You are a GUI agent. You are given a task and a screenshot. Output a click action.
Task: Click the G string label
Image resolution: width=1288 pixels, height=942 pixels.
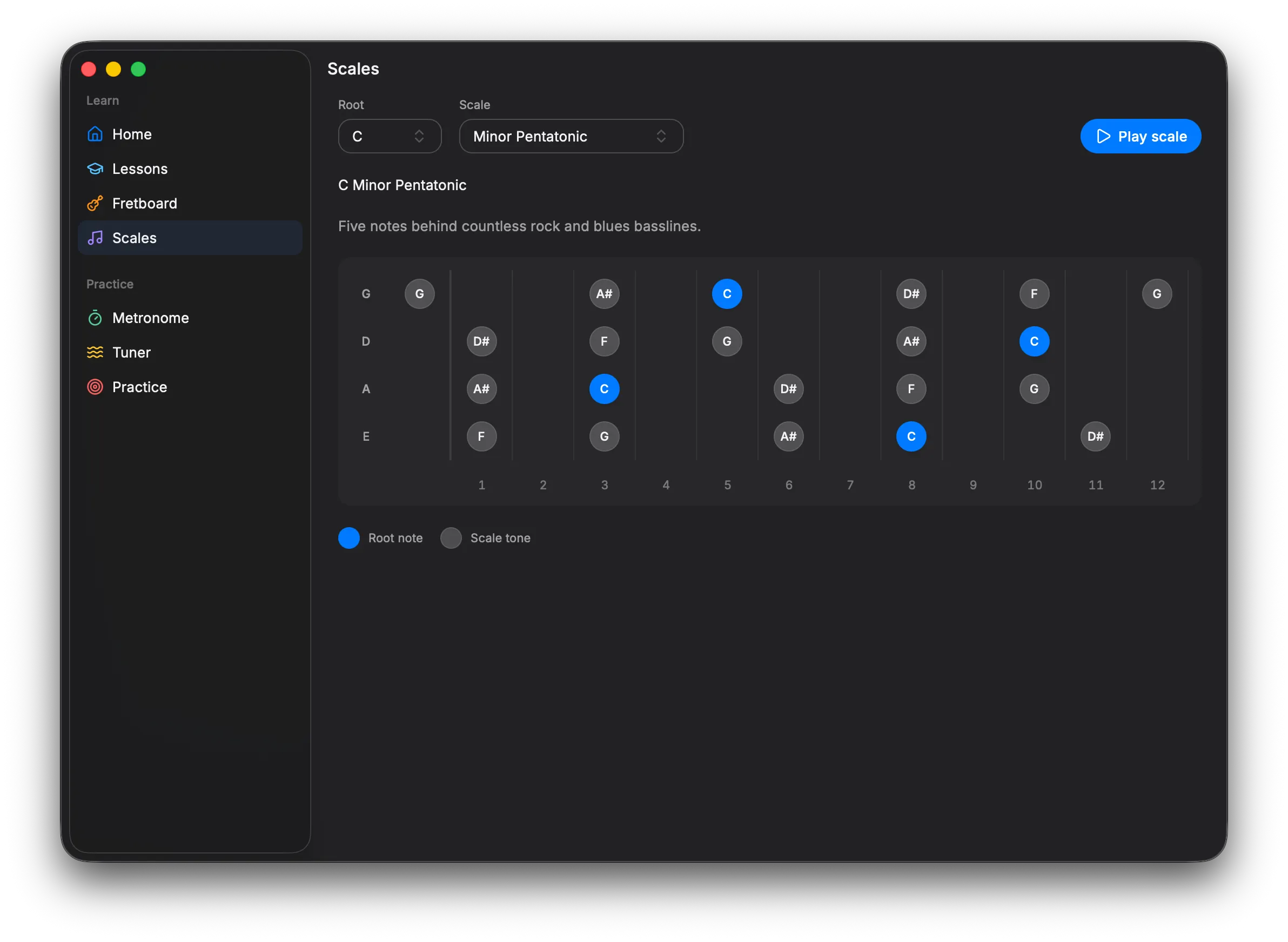(x=366, y=294)
